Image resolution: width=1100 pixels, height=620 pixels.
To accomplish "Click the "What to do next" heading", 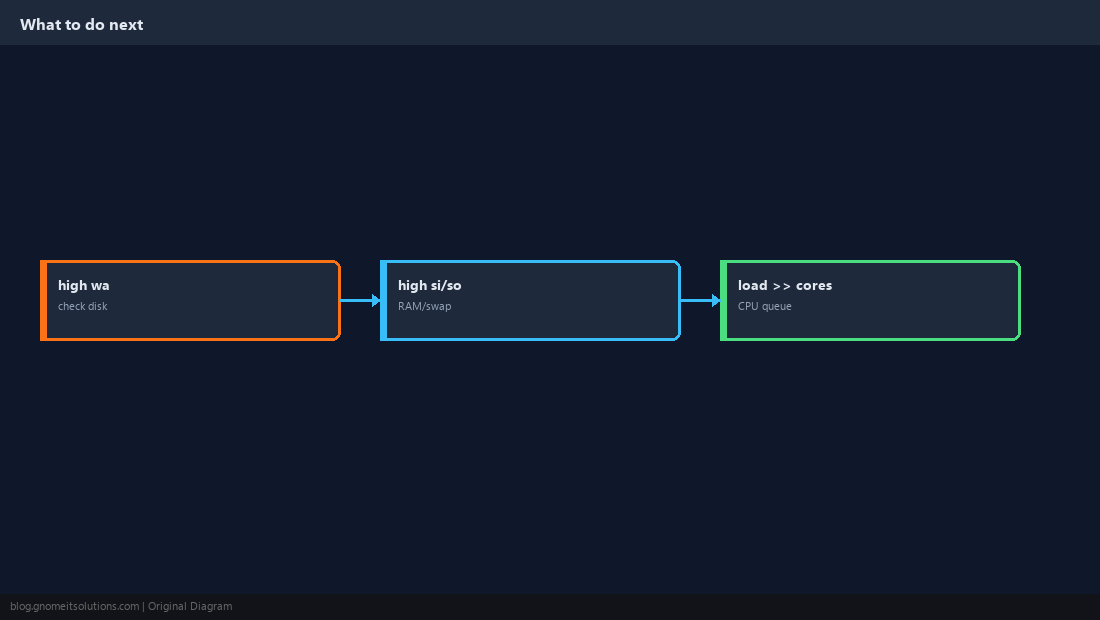I will point(81,25).
